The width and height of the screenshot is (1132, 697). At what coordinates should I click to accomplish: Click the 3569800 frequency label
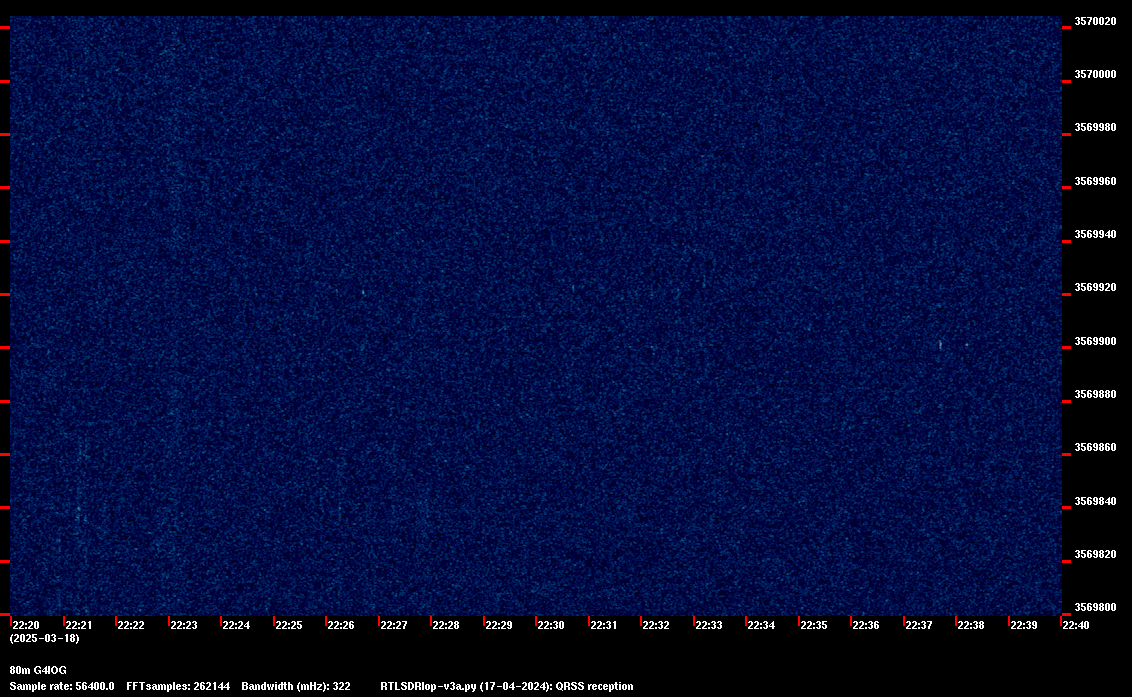(1095, 607)
